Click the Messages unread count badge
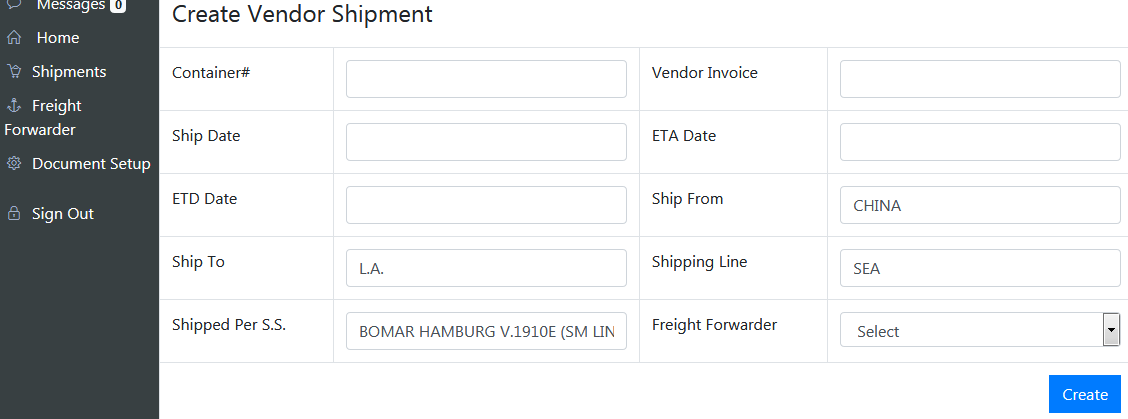This screenshot has height=419, width=1128. [118, 6]
